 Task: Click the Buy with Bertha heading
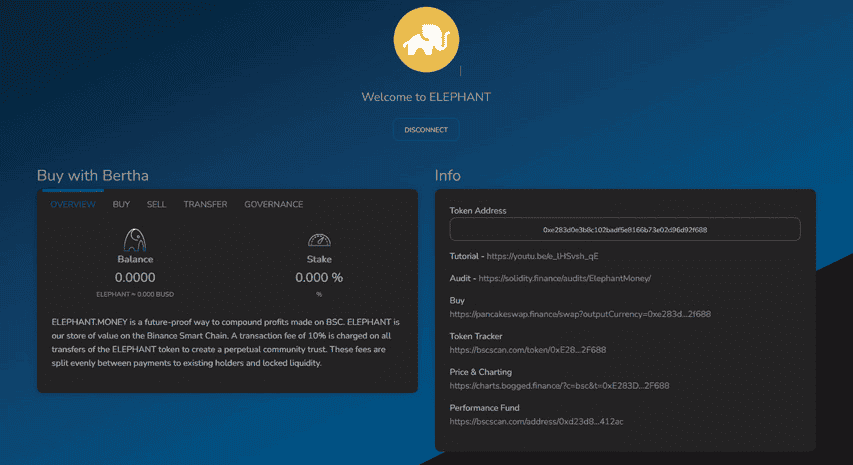point(92,176)
